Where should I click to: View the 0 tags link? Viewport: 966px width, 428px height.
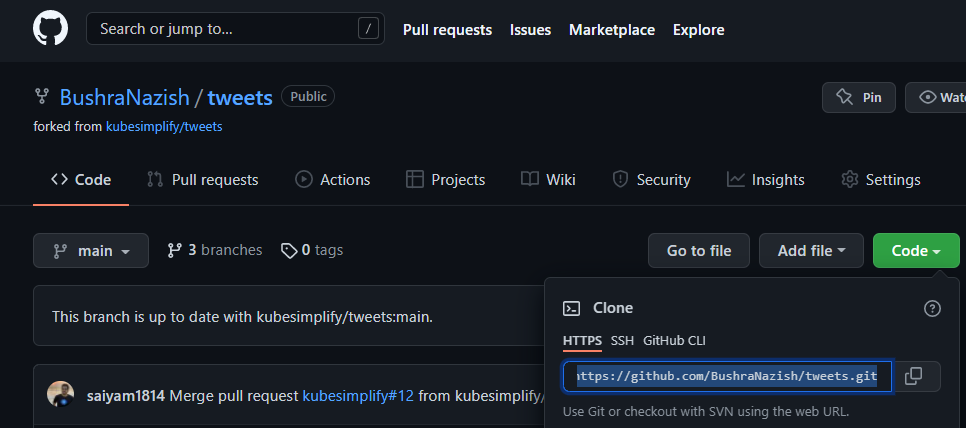pos(312,250)
